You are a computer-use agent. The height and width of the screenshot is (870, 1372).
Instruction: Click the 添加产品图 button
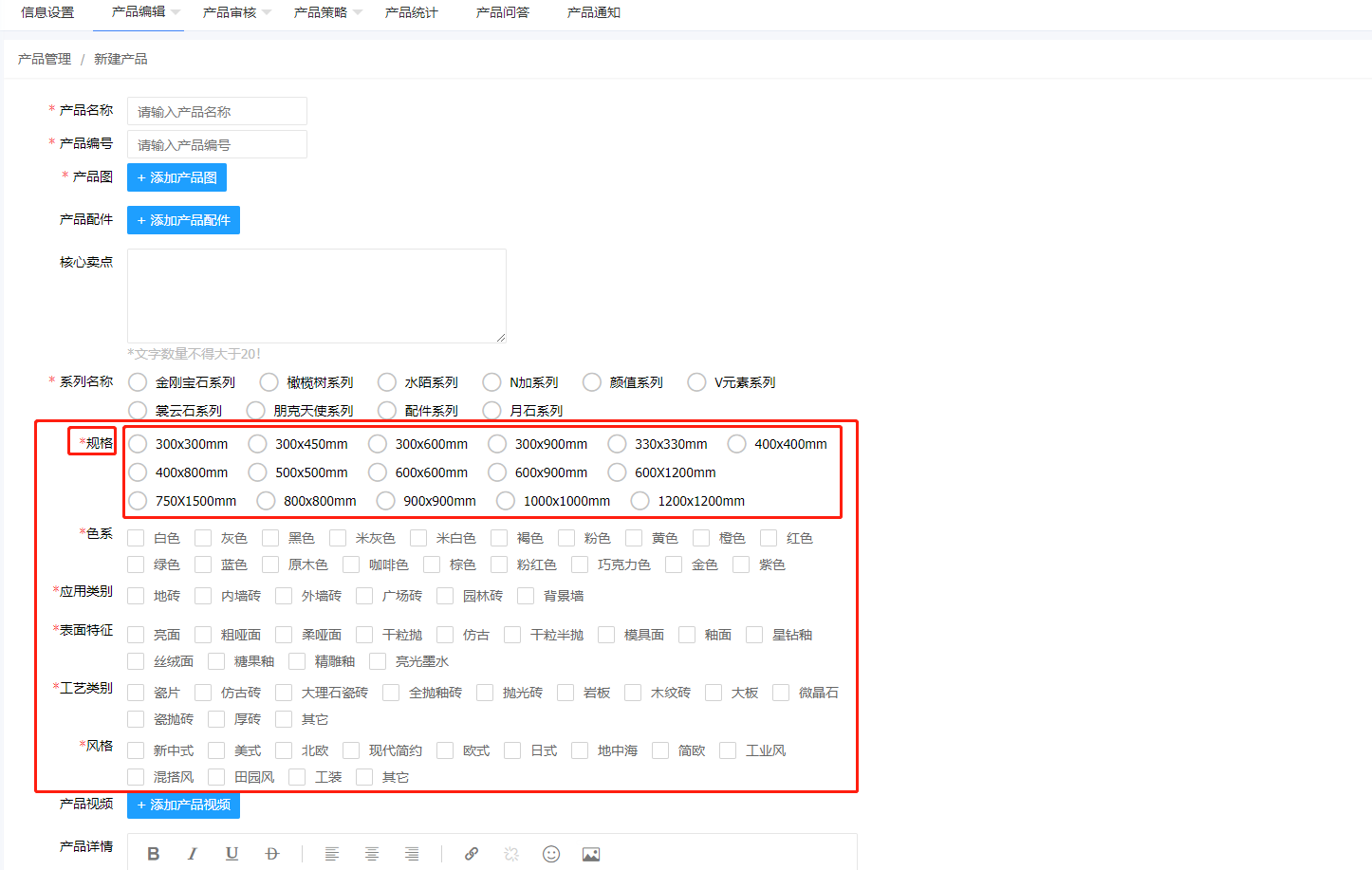pos(176,177)
